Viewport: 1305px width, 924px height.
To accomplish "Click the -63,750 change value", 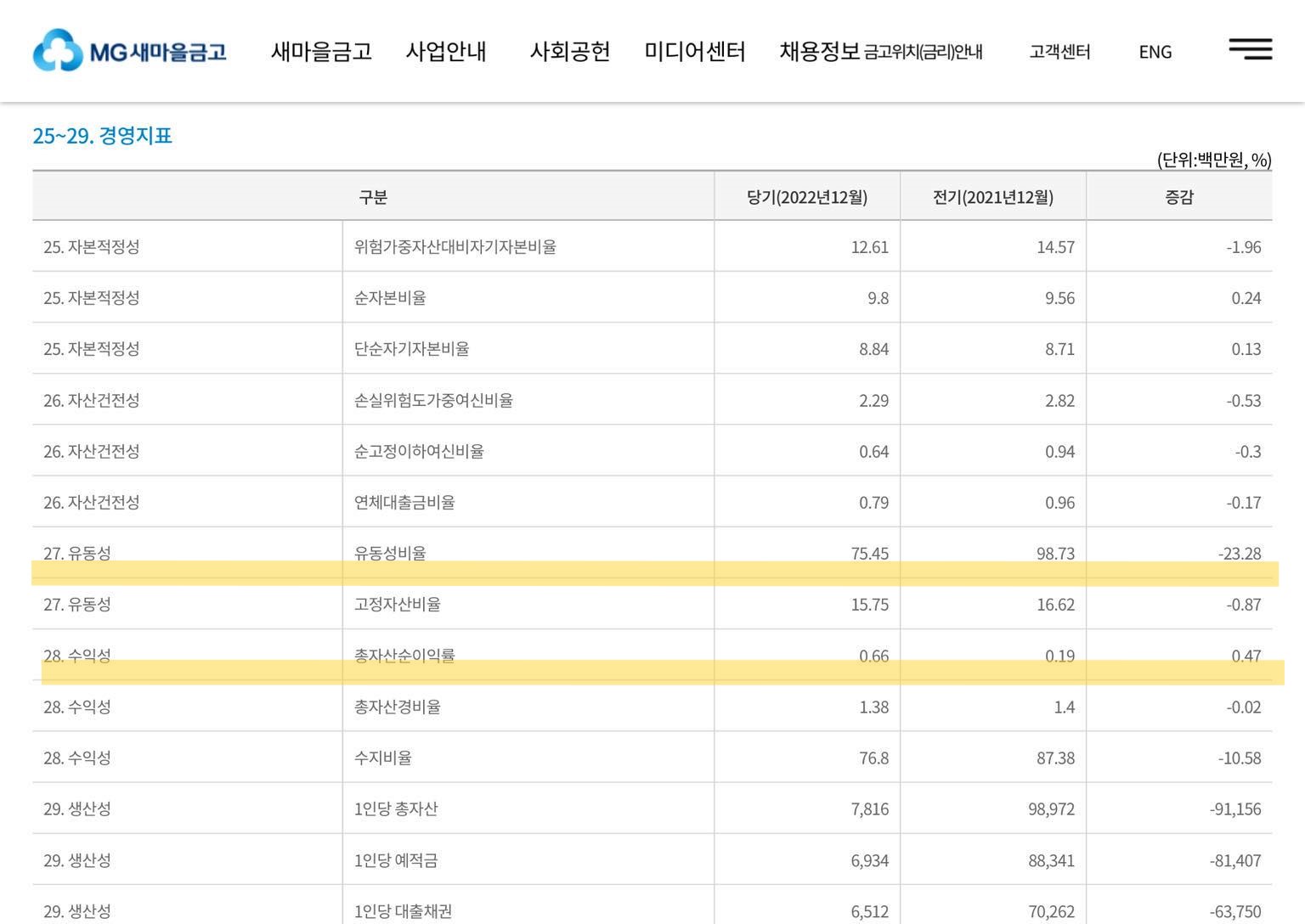I will pyautogui.click(x=1235, y=912).
